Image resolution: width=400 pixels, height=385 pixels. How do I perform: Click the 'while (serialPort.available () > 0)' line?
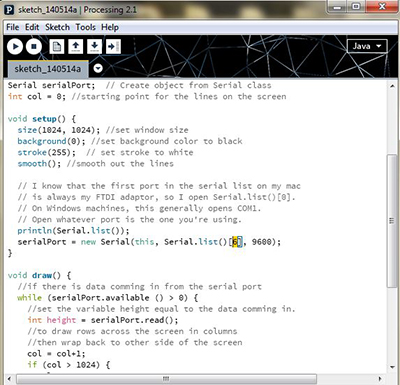click(x=108, y=298)
